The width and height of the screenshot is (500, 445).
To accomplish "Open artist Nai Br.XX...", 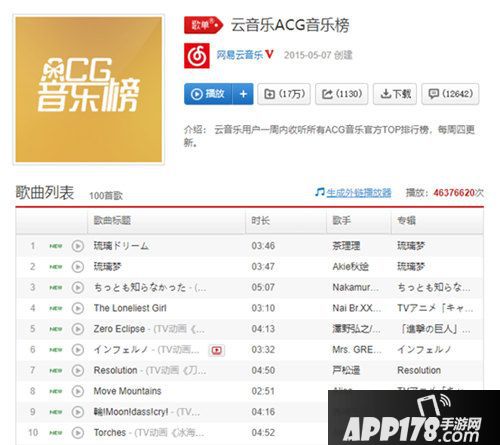I will pos(356,308).
